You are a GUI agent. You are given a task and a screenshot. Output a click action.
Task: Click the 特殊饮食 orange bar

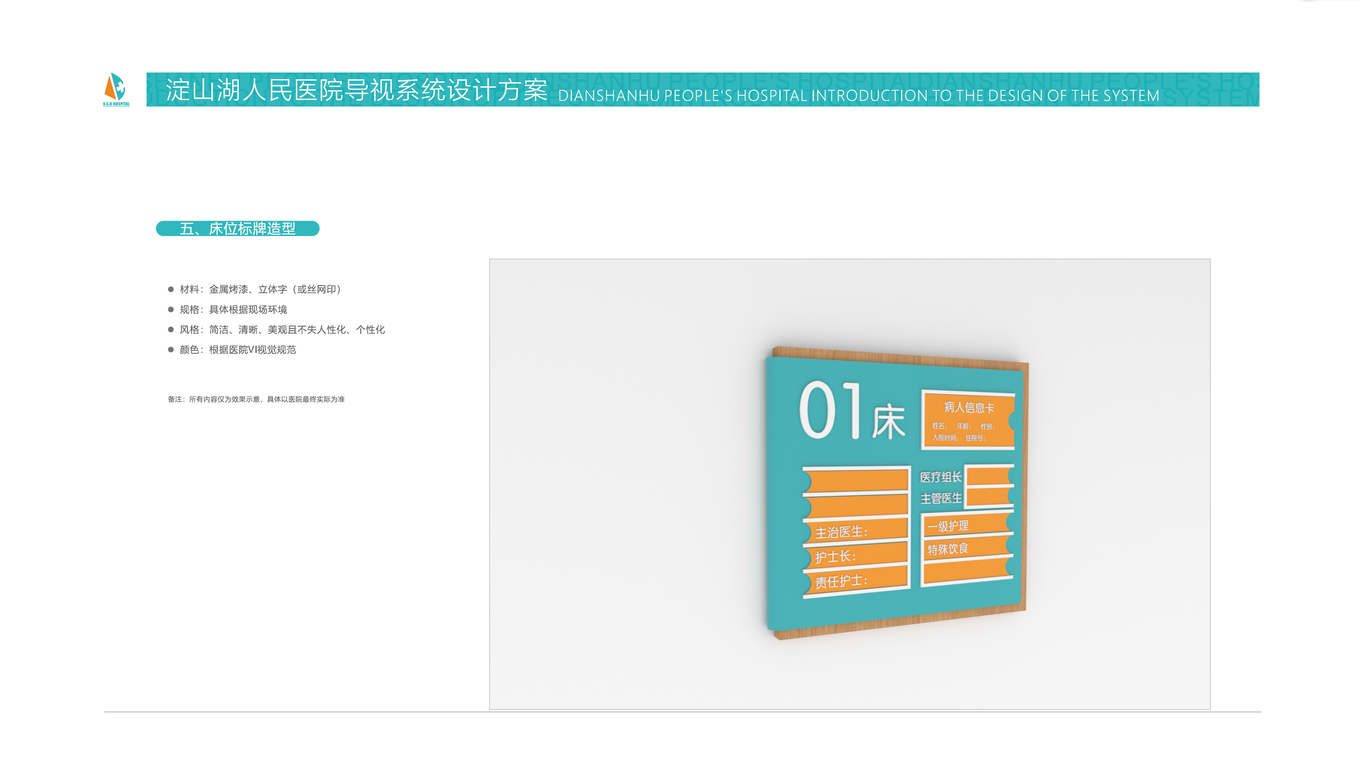pyautogui.click(x=967, y=548)
